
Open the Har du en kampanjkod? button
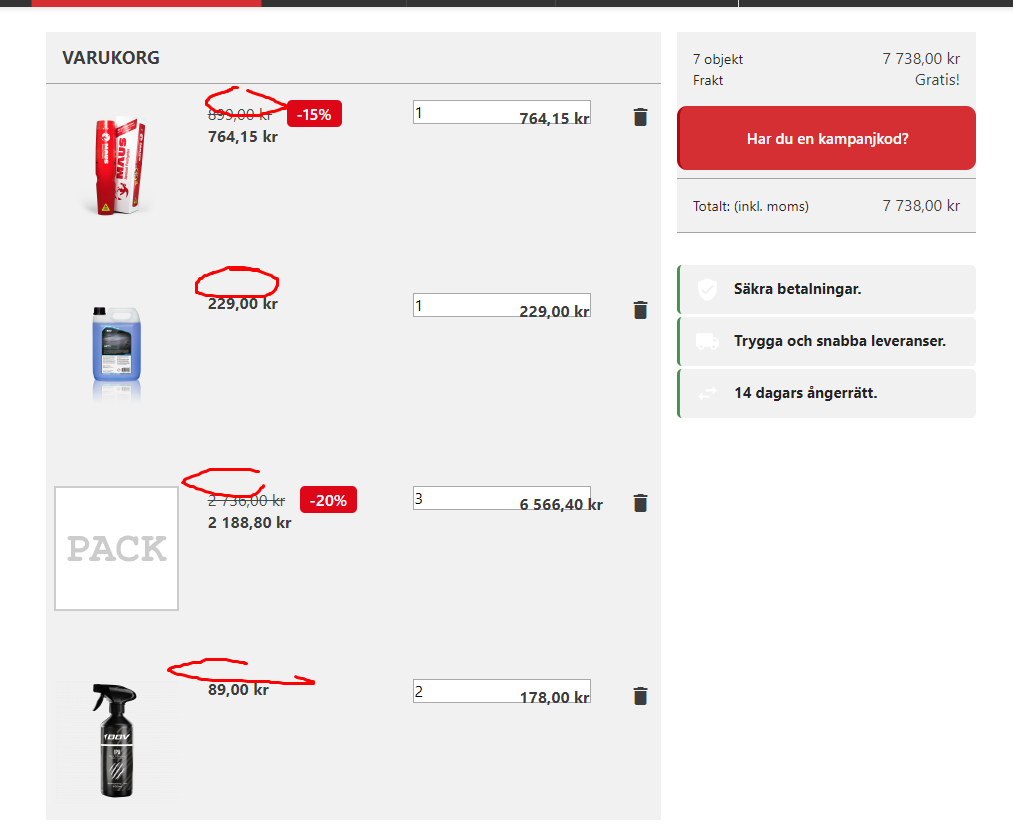click(x=826, y=138)
